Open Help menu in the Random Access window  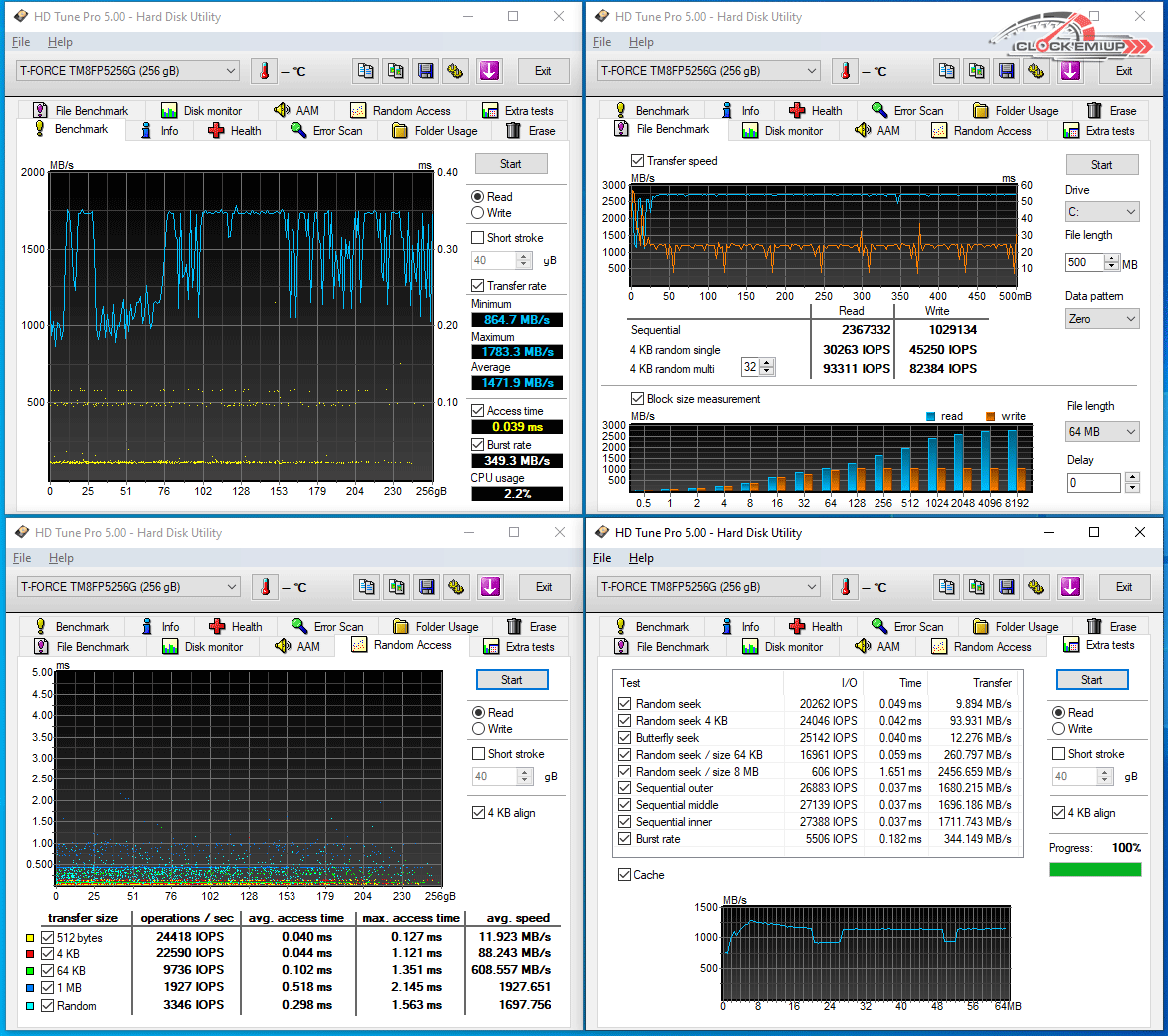pos(61,558)
